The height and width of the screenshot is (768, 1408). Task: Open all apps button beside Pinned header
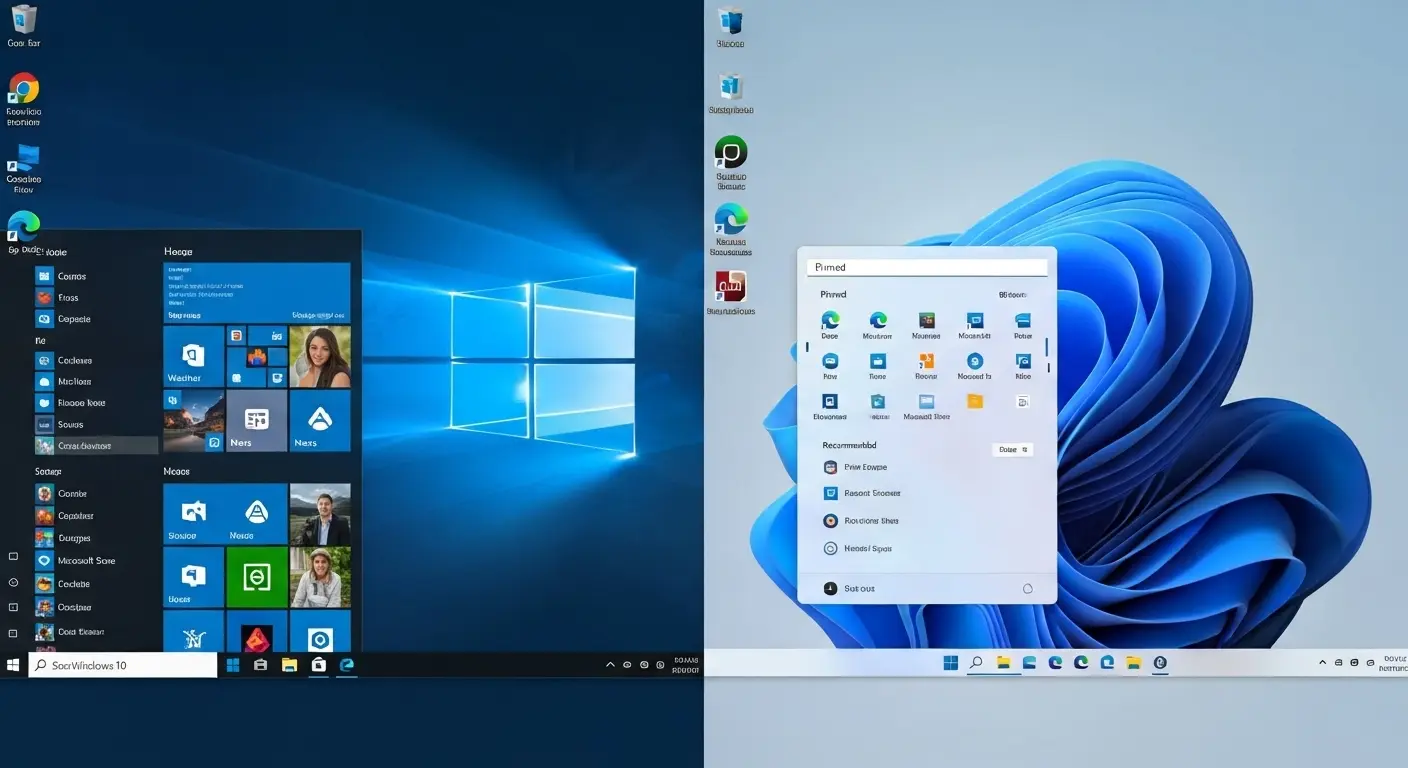coord(1012,295)
